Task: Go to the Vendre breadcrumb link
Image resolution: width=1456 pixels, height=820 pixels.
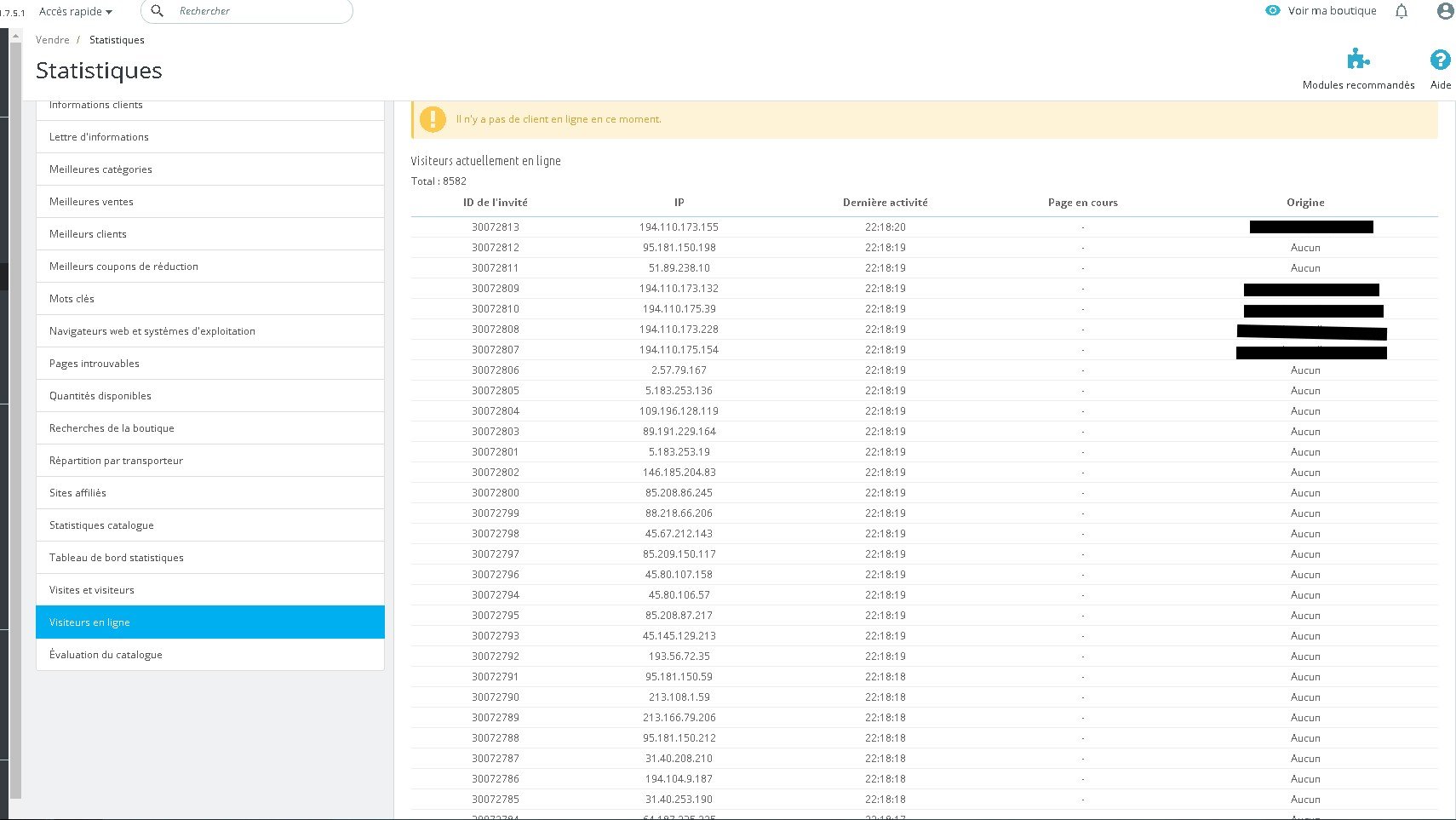Action: (53, 40)
